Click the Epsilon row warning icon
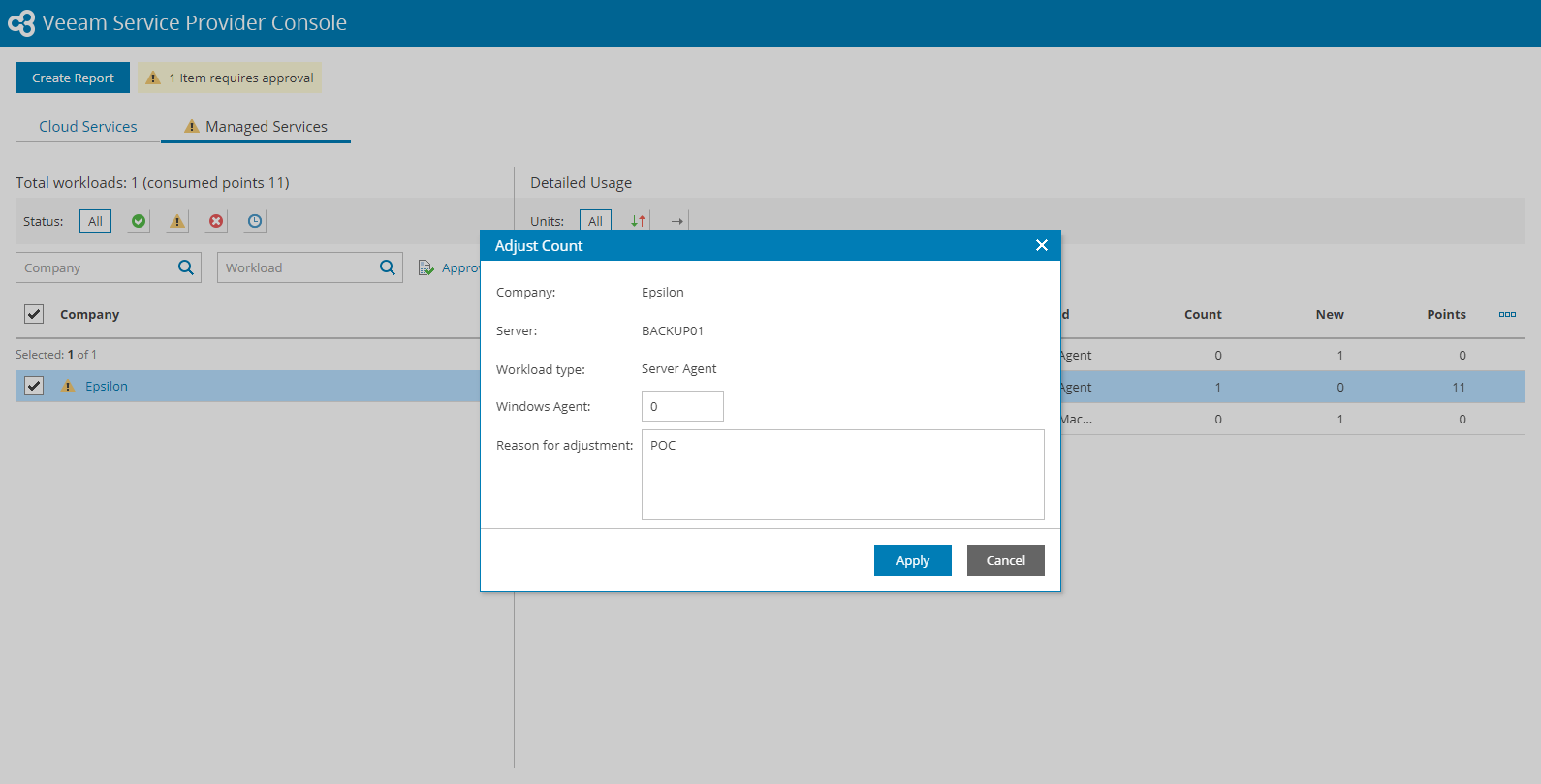Image resolution: width=1541 pixels, height=784 pixels. 68,386
